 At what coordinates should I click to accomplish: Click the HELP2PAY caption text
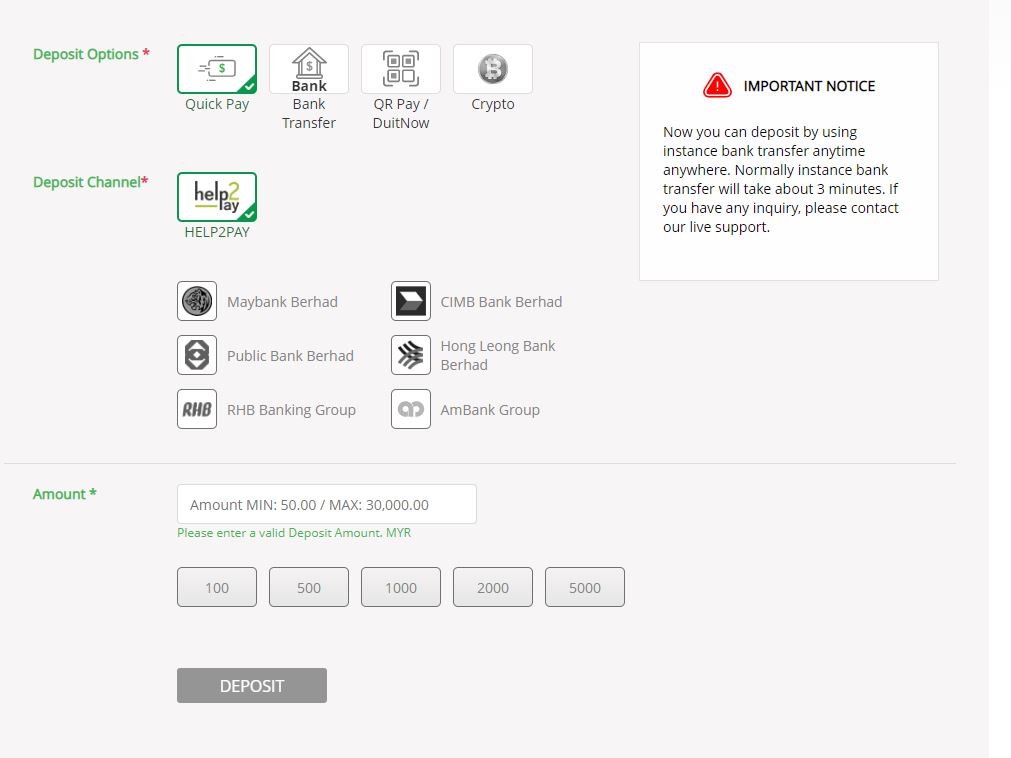[x=217, y=232]
